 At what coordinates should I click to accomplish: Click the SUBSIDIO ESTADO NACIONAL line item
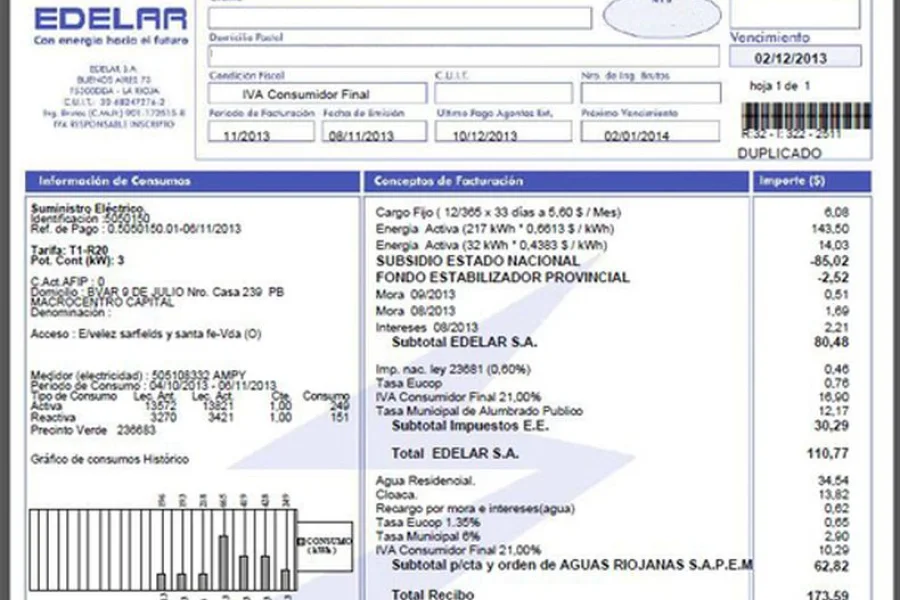pyautogui.click(x=477, y=261)
